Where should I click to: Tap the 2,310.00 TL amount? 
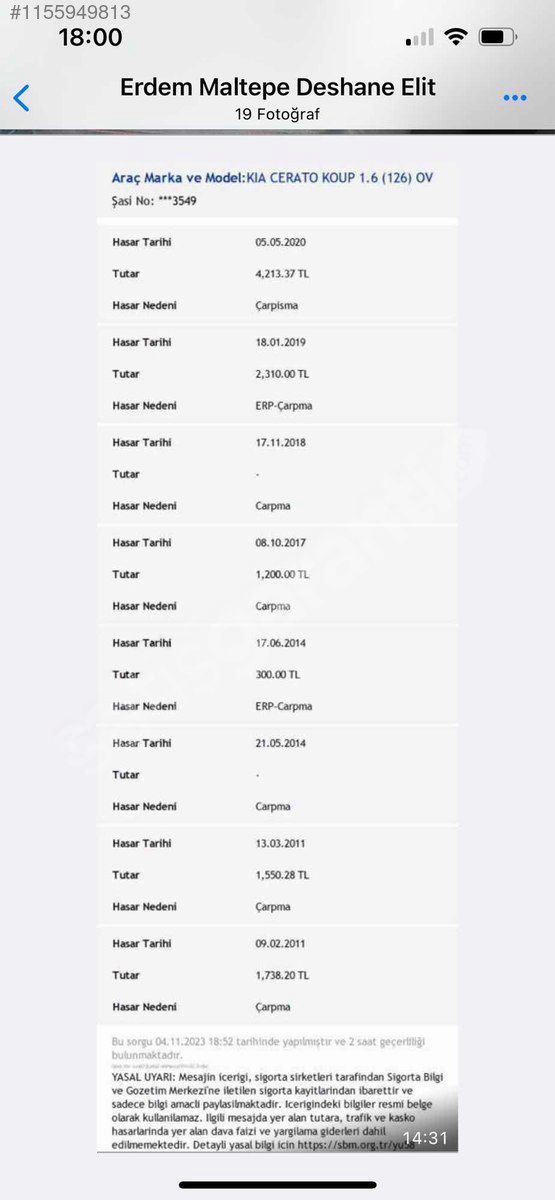pyautogui.click(x=282, y=374)
